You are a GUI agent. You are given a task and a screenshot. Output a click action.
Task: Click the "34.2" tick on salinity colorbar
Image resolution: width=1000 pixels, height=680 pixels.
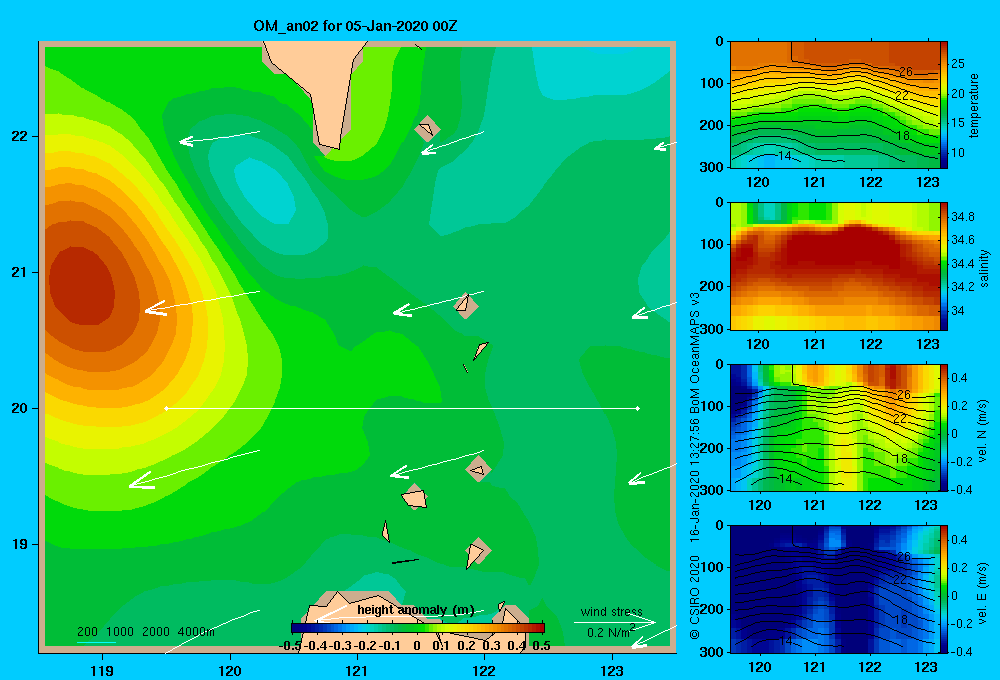[x=962, y=286]
